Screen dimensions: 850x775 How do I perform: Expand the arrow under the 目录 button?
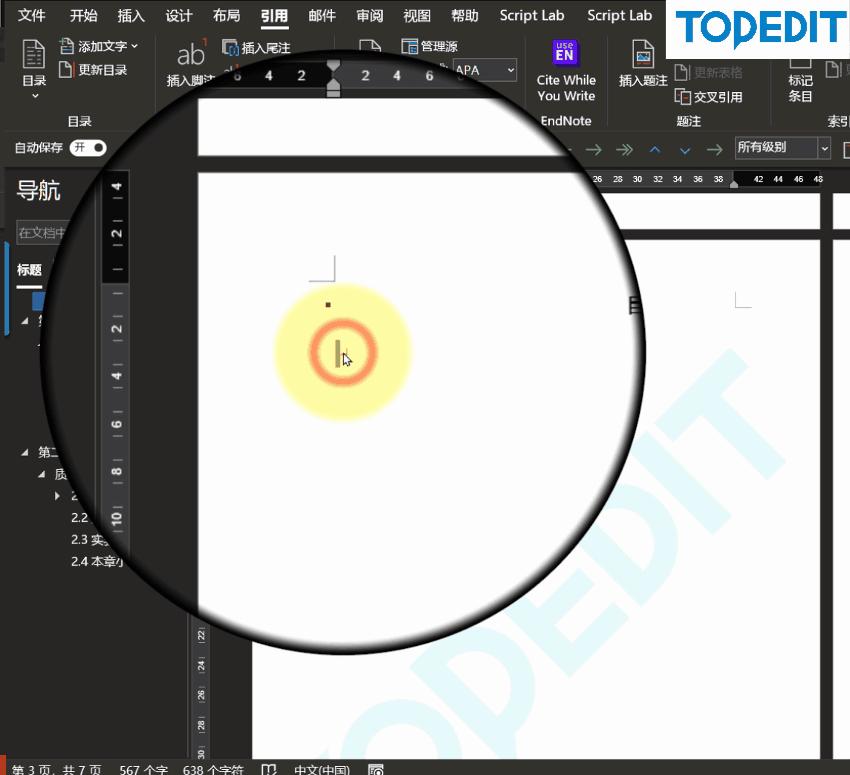[35, 96]
